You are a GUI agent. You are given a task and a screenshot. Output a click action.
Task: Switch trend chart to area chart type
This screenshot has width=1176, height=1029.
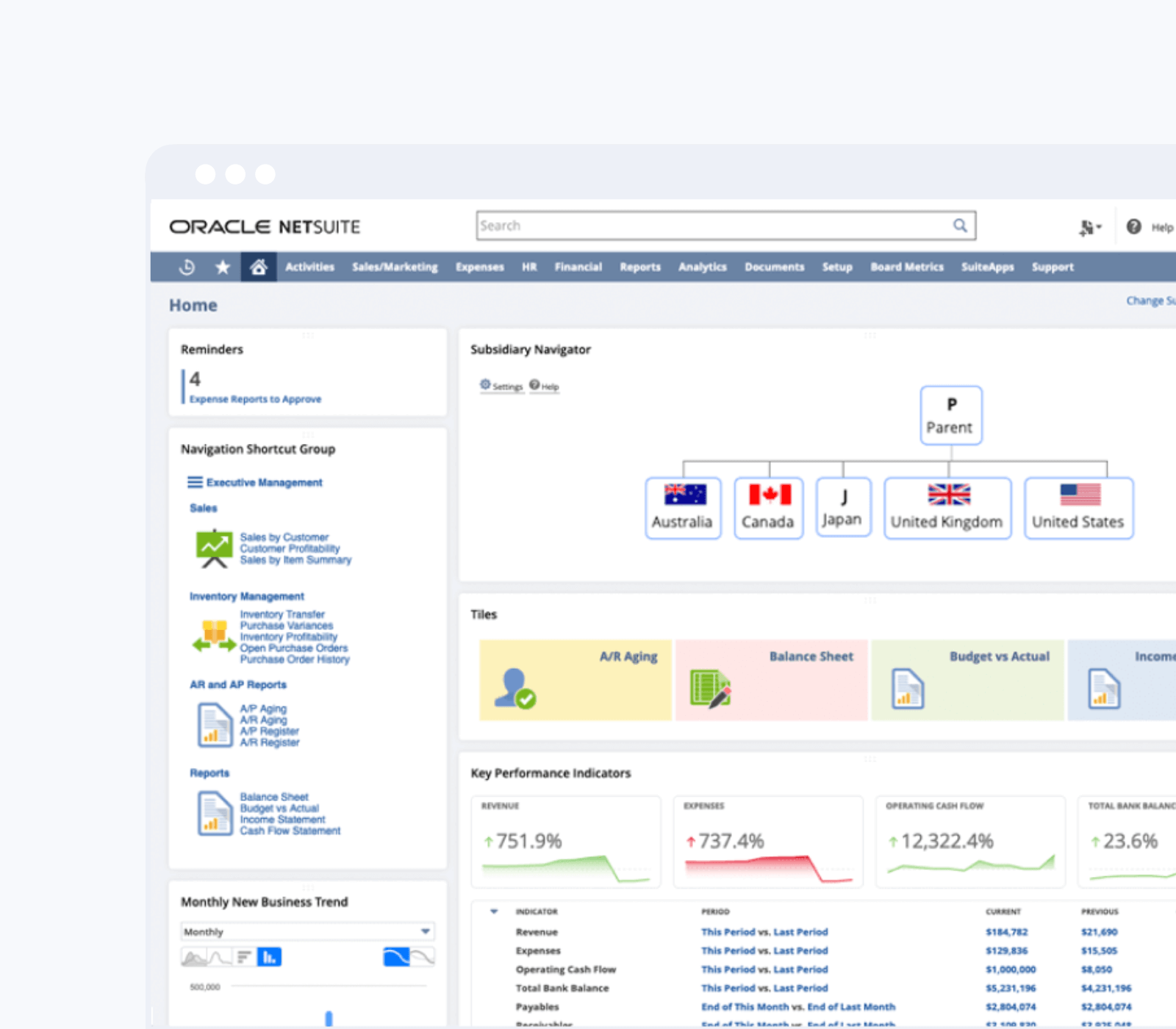coord(193,957)
